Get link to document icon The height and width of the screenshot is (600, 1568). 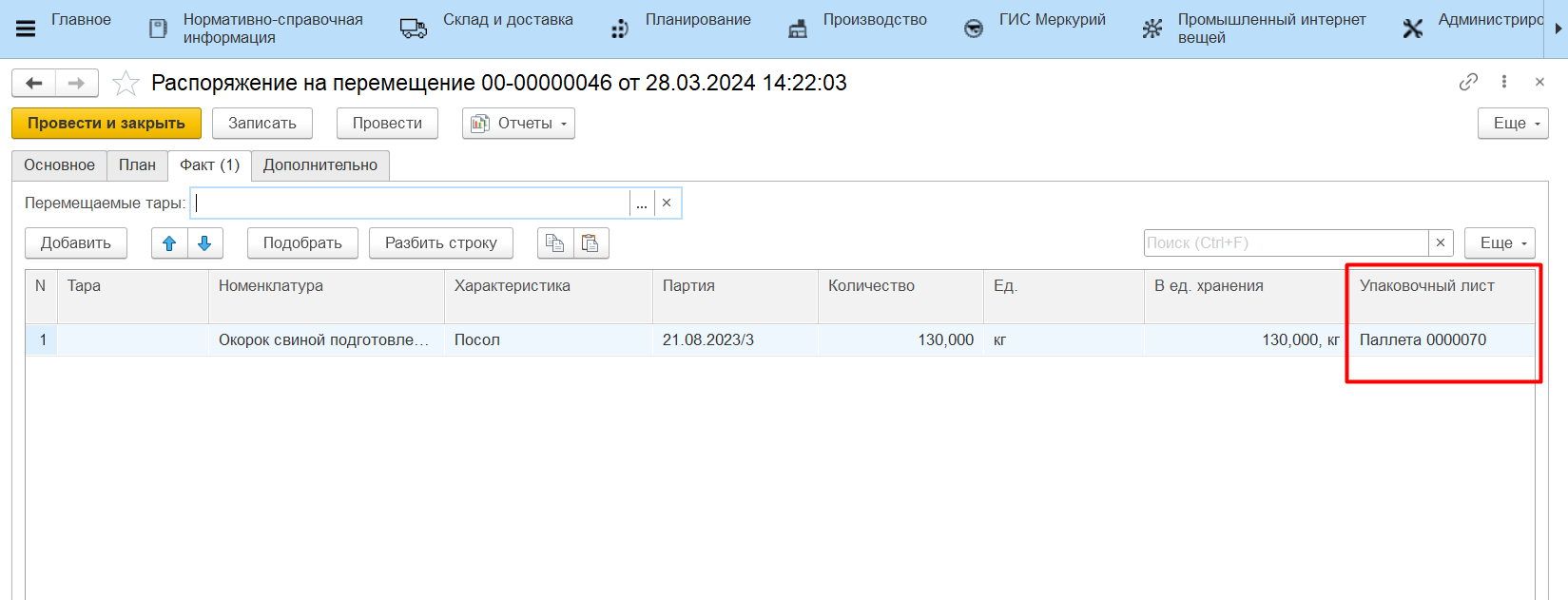click(1468, 82)
